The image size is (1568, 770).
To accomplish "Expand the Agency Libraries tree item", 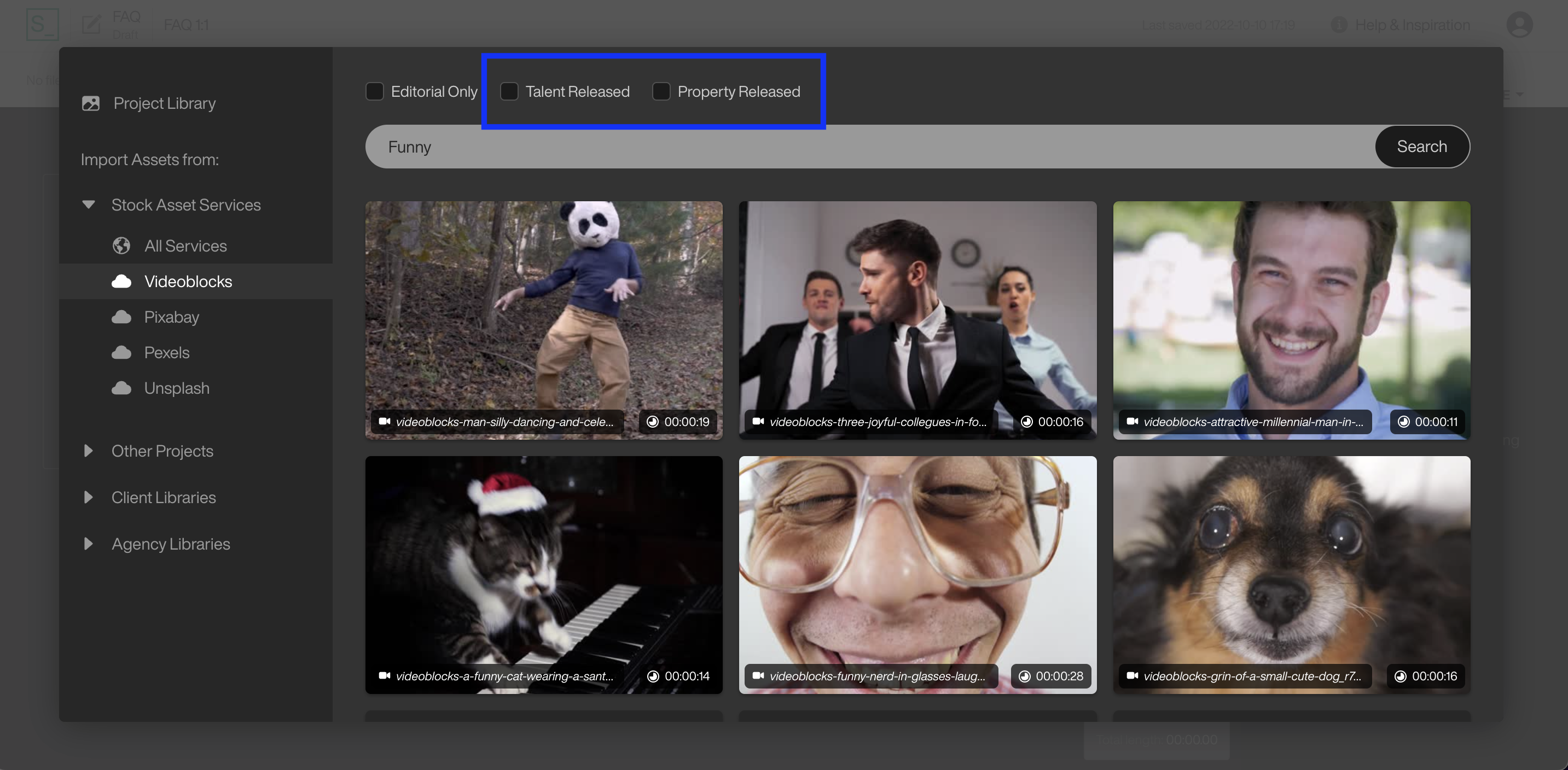I will tap(88, 544).
